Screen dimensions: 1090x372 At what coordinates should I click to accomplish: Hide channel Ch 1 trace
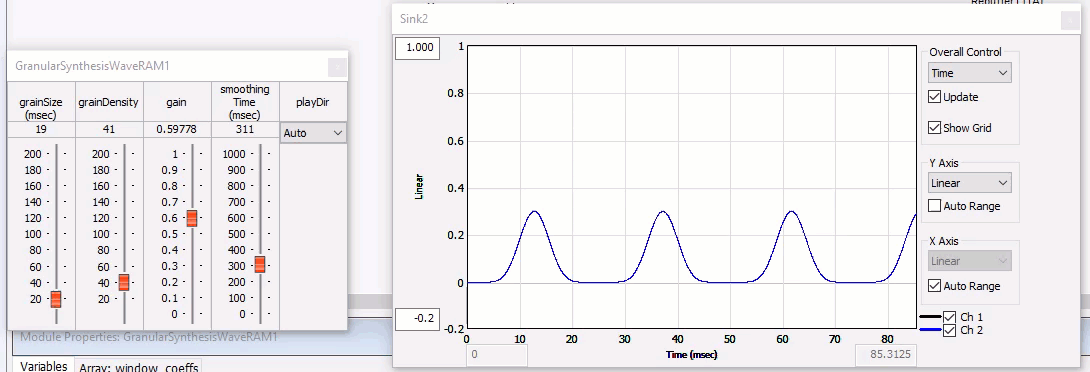[x=950, y=317]
